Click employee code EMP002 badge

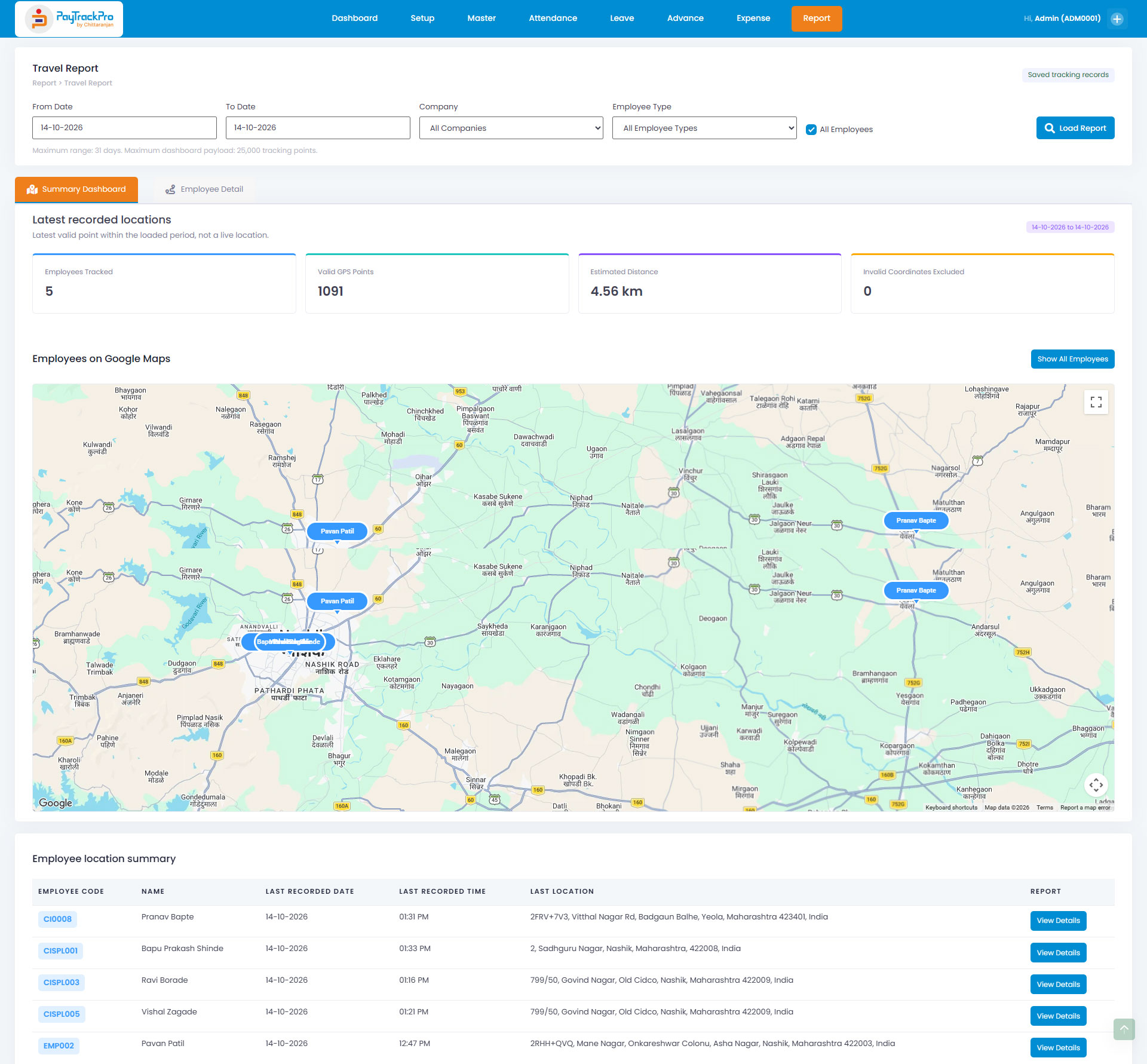[59, 1046]
